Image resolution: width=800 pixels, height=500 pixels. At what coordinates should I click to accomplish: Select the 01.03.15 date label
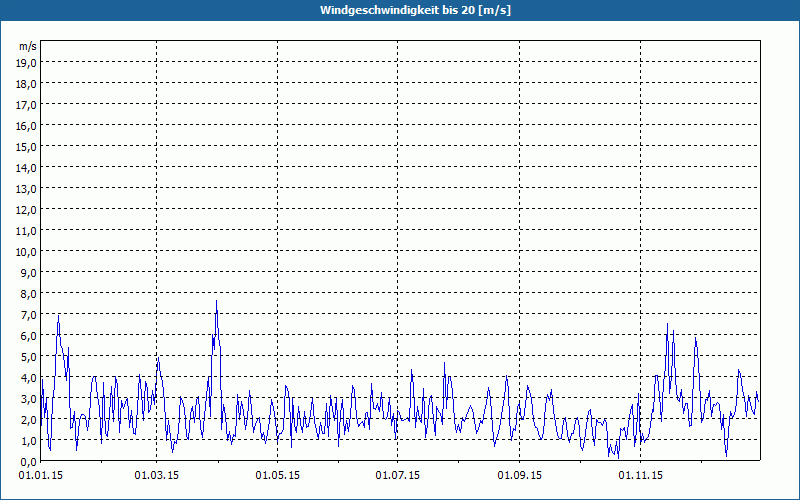pyautogui.click(x=158, y=474)
